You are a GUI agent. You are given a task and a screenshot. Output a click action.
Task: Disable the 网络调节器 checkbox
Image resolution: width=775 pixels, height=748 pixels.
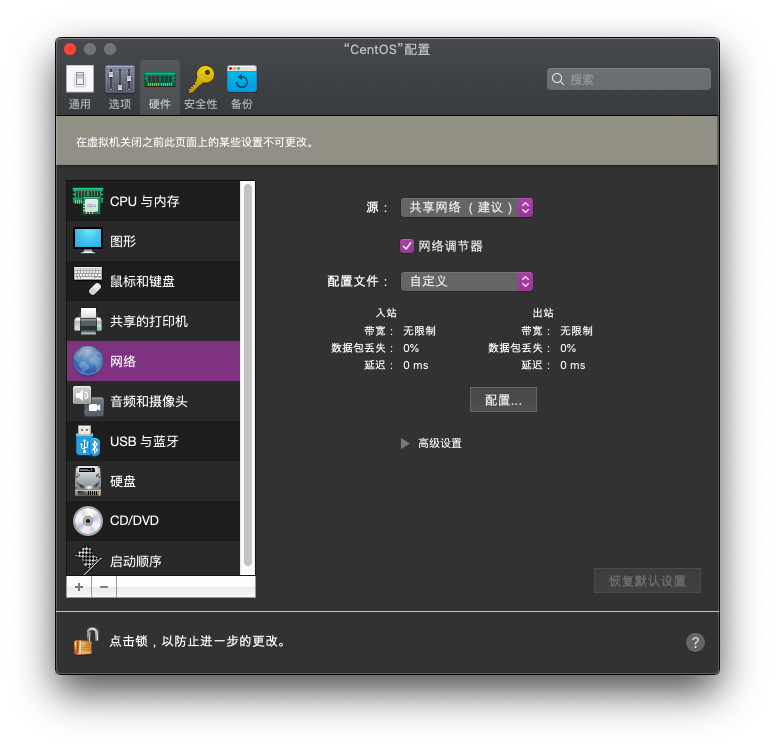407,246
